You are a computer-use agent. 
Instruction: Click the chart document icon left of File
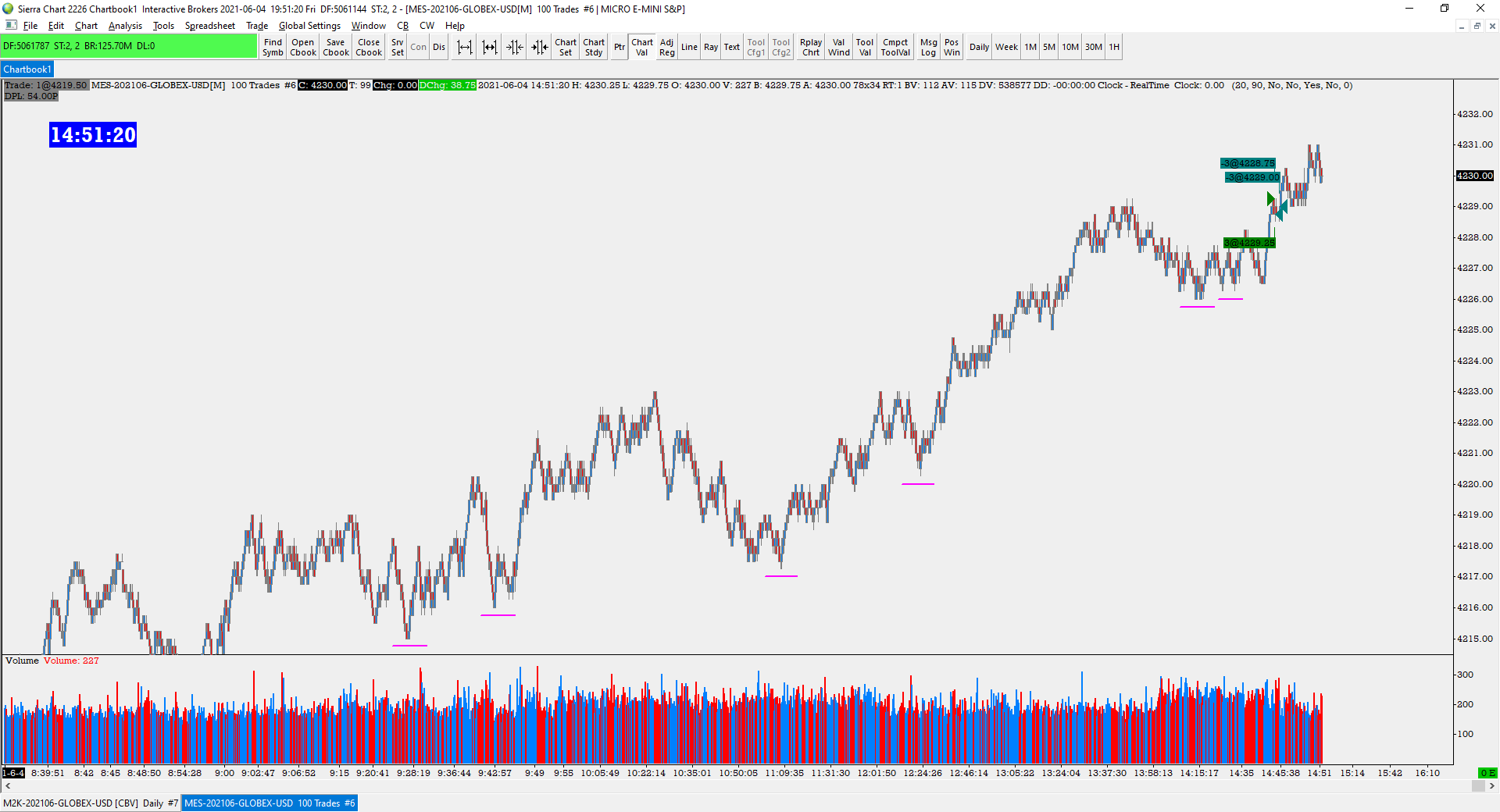11,25
